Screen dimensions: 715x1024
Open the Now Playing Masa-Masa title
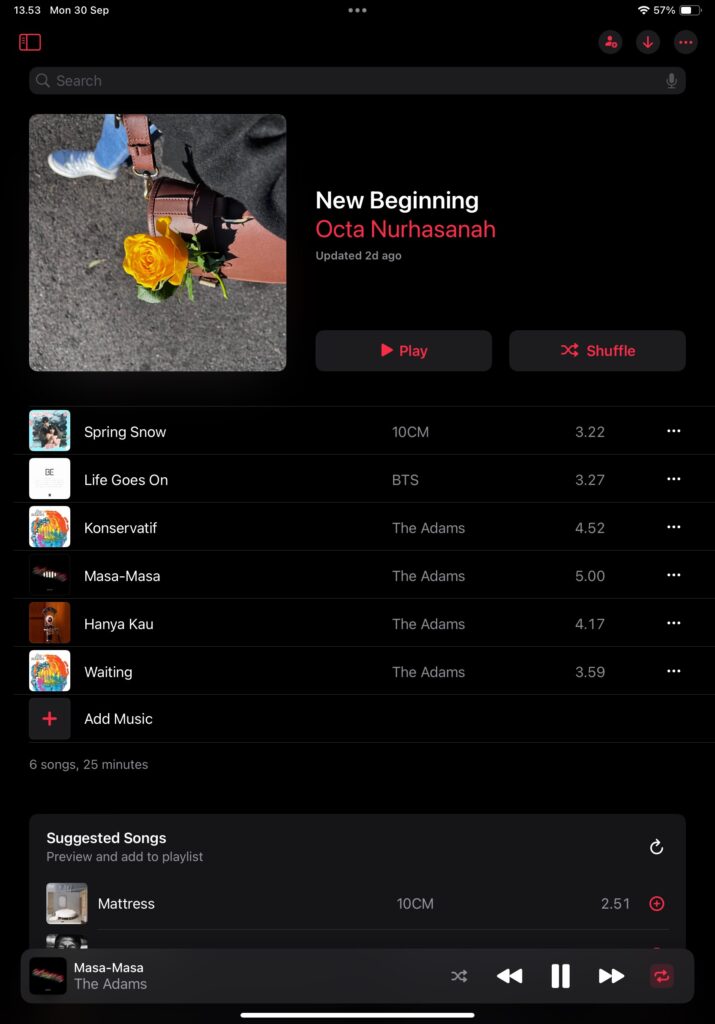coord(108,968)
